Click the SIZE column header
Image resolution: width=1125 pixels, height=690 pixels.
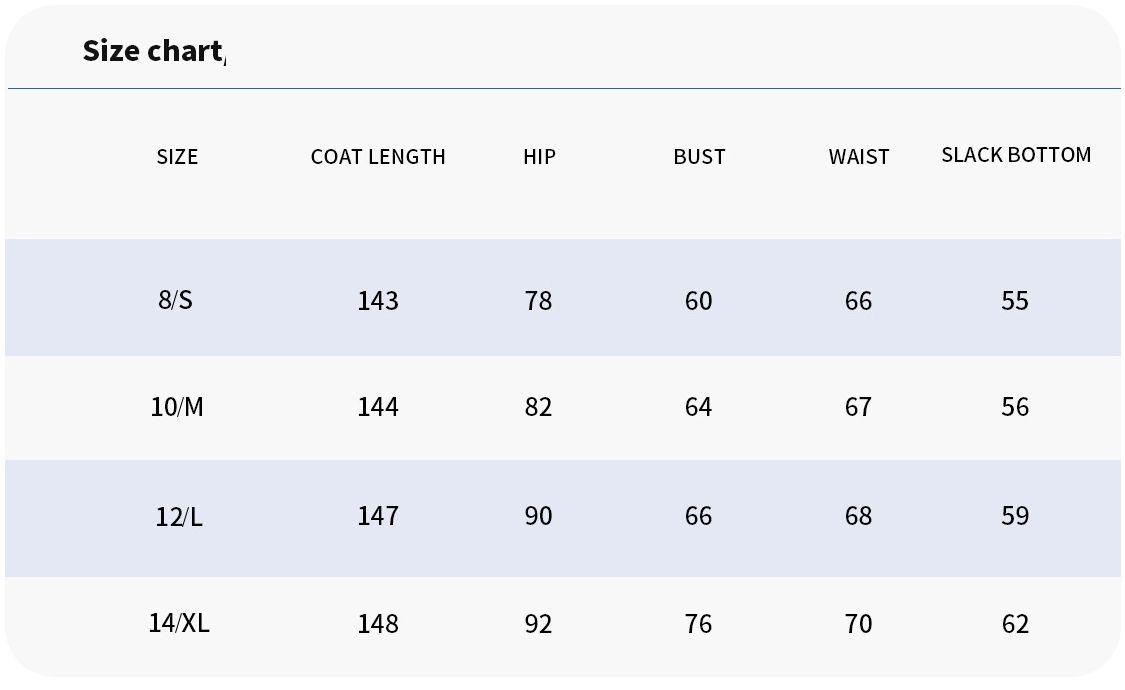[177, 157]
